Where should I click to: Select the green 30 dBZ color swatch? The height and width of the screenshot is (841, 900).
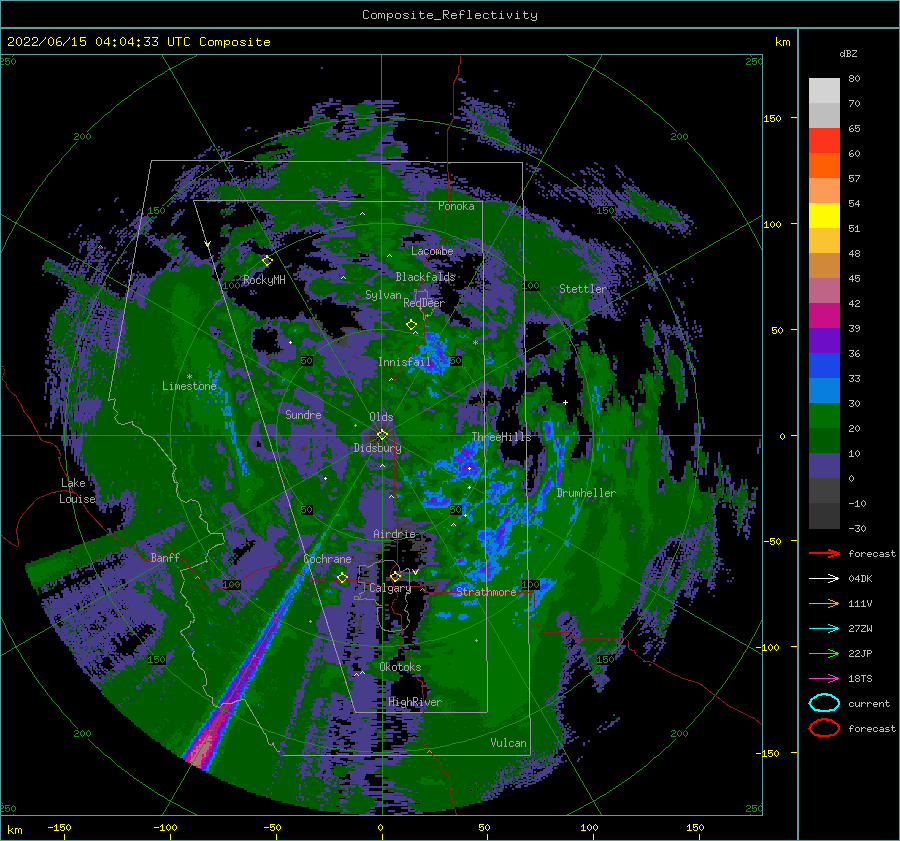coord(824,415)
